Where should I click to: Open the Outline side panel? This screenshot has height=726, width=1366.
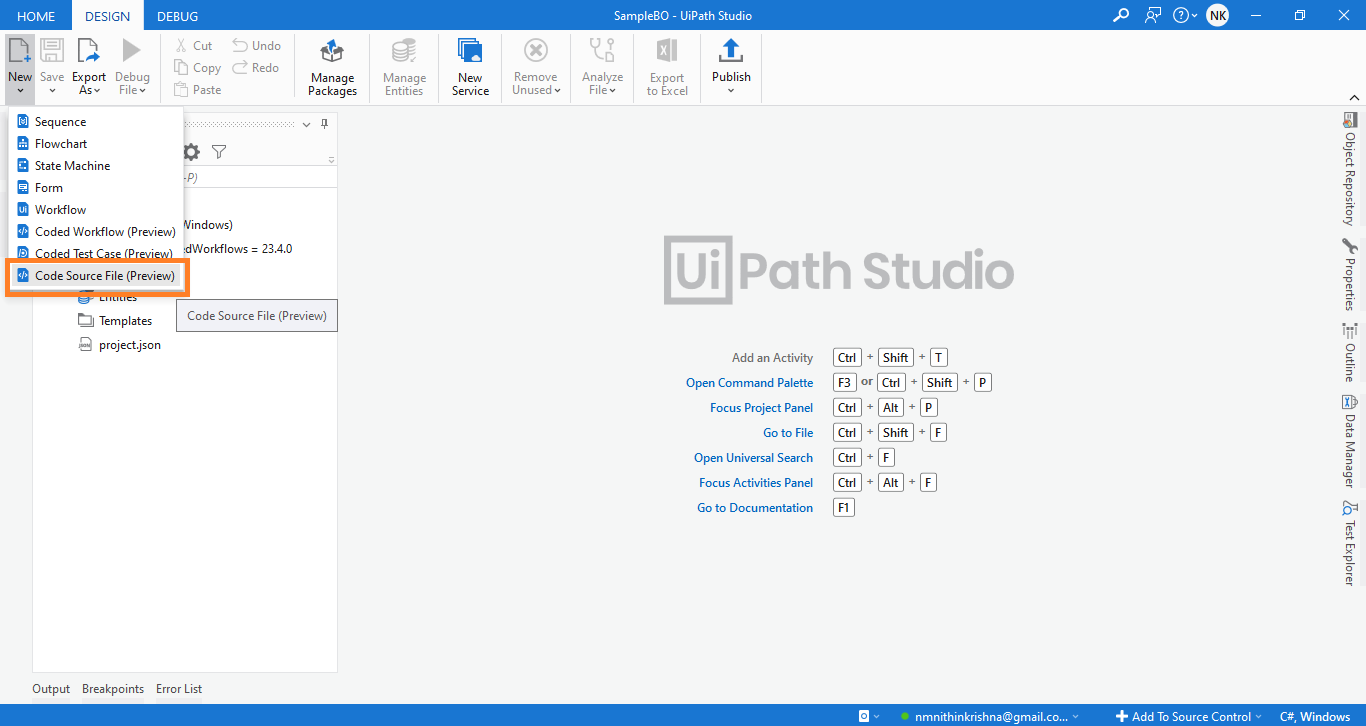click(x=1349, y=353)
